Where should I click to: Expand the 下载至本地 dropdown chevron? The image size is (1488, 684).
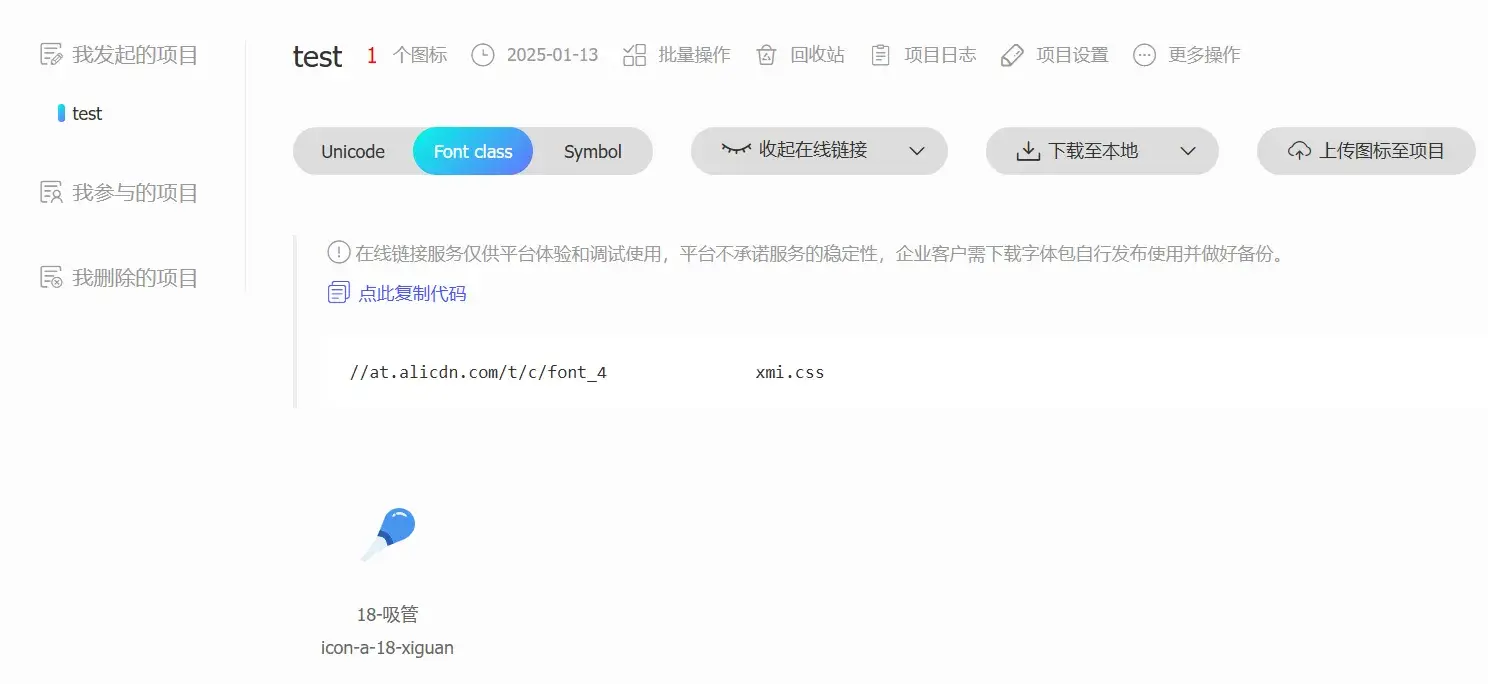click(1188, 151)
